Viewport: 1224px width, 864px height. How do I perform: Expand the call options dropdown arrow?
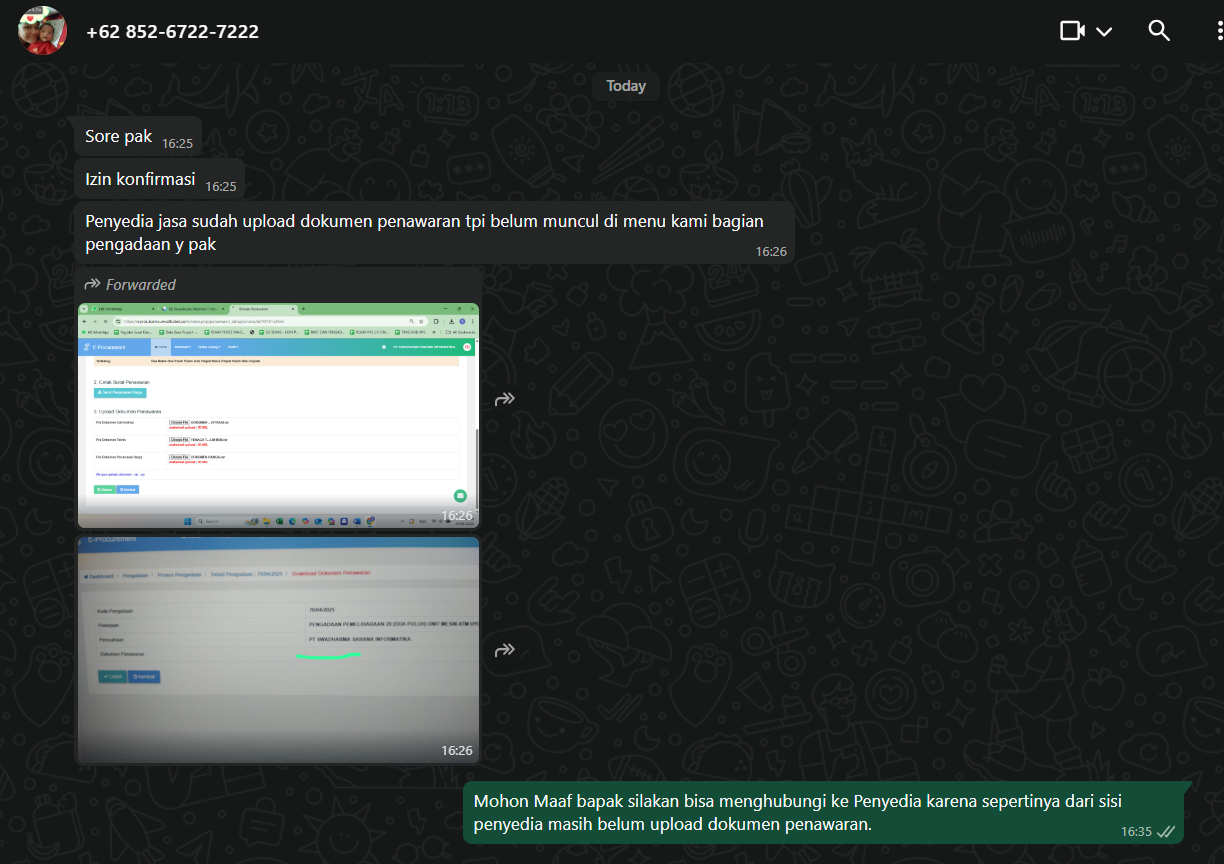[x=1104, y=32]
